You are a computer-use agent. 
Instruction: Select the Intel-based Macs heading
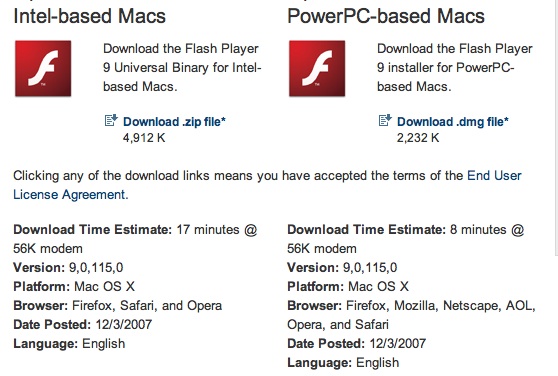(90, 16)
